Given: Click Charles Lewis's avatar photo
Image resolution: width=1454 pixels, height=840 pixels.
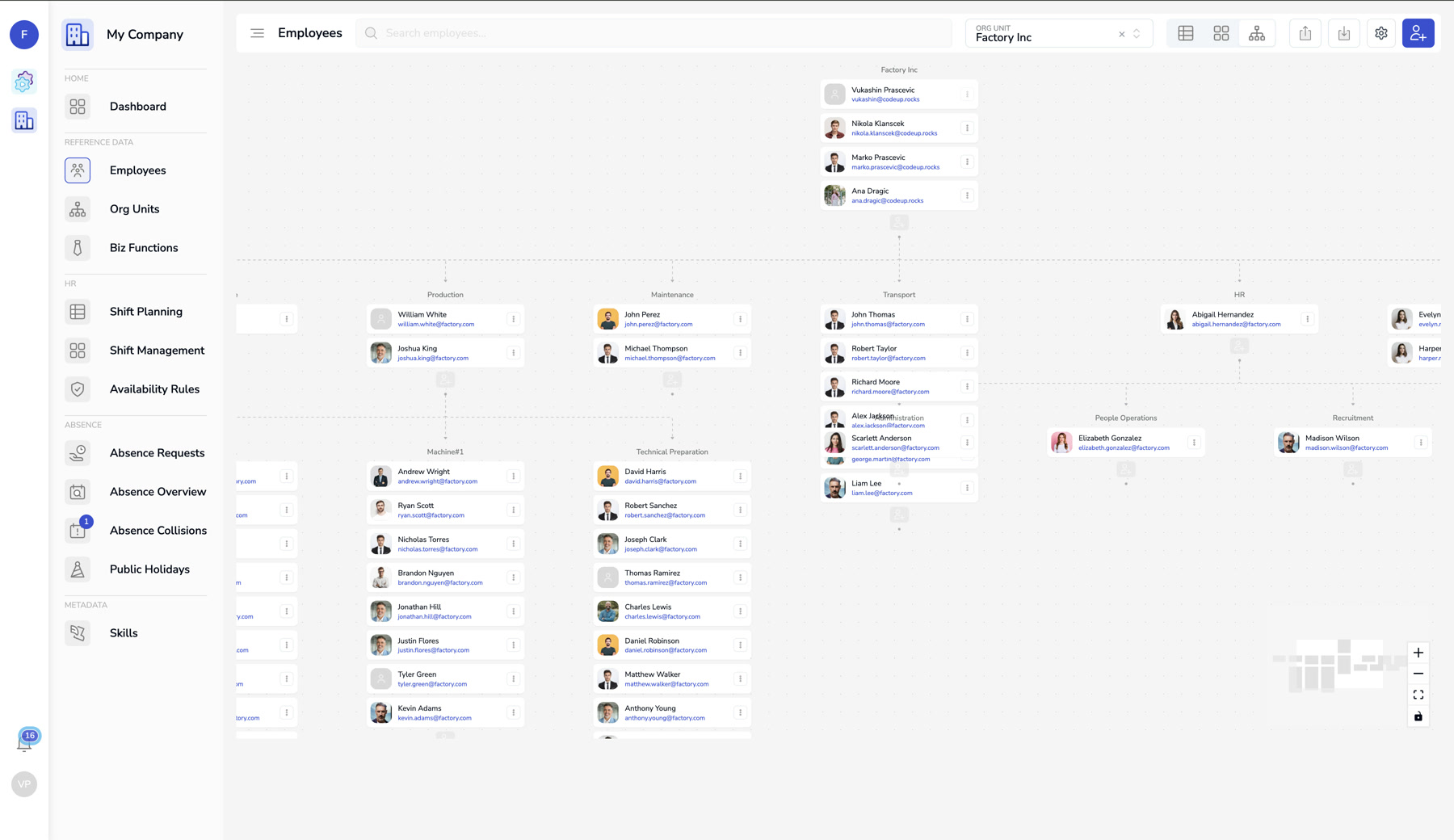Looking at the screenshot, I should pyautogui.click(x=607, y=611).
